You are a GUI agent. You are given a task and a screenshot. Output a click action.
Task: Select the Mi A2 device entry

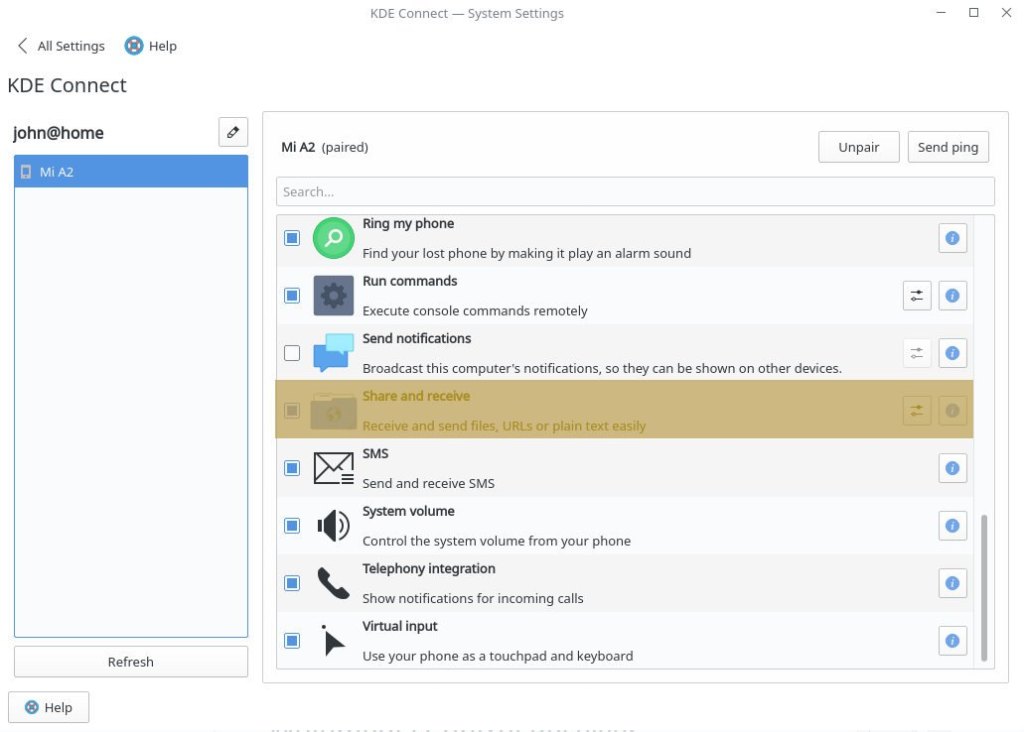tap(130, 171)
